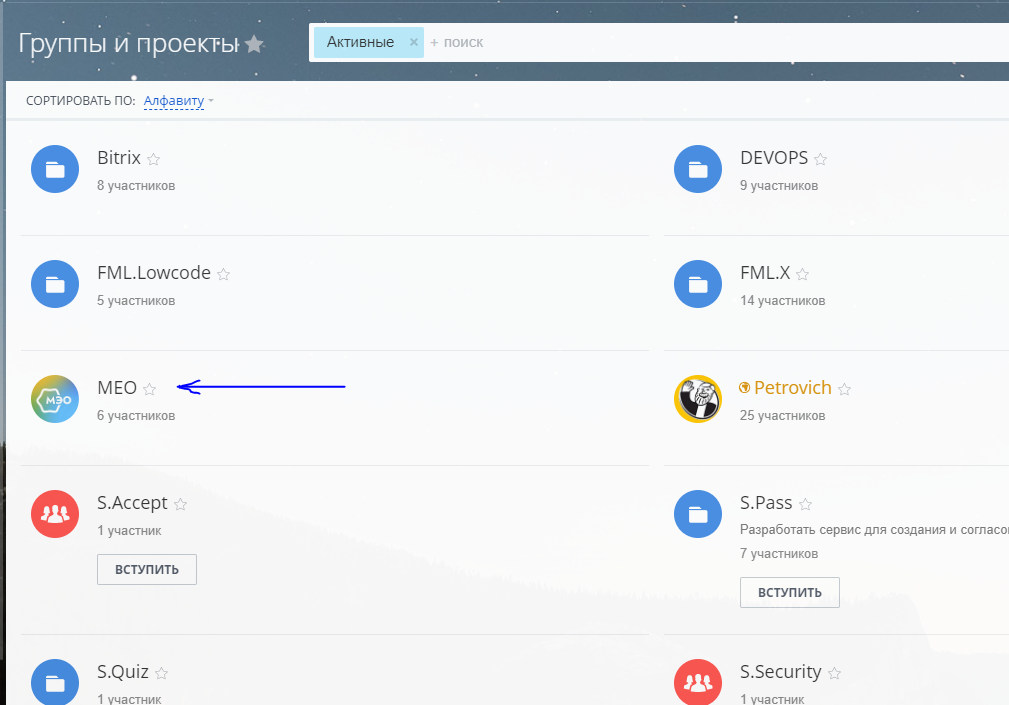1009x705 pixels.
Task: Click '7 участников' under S.Pass
Action: (x=779, y=554)
